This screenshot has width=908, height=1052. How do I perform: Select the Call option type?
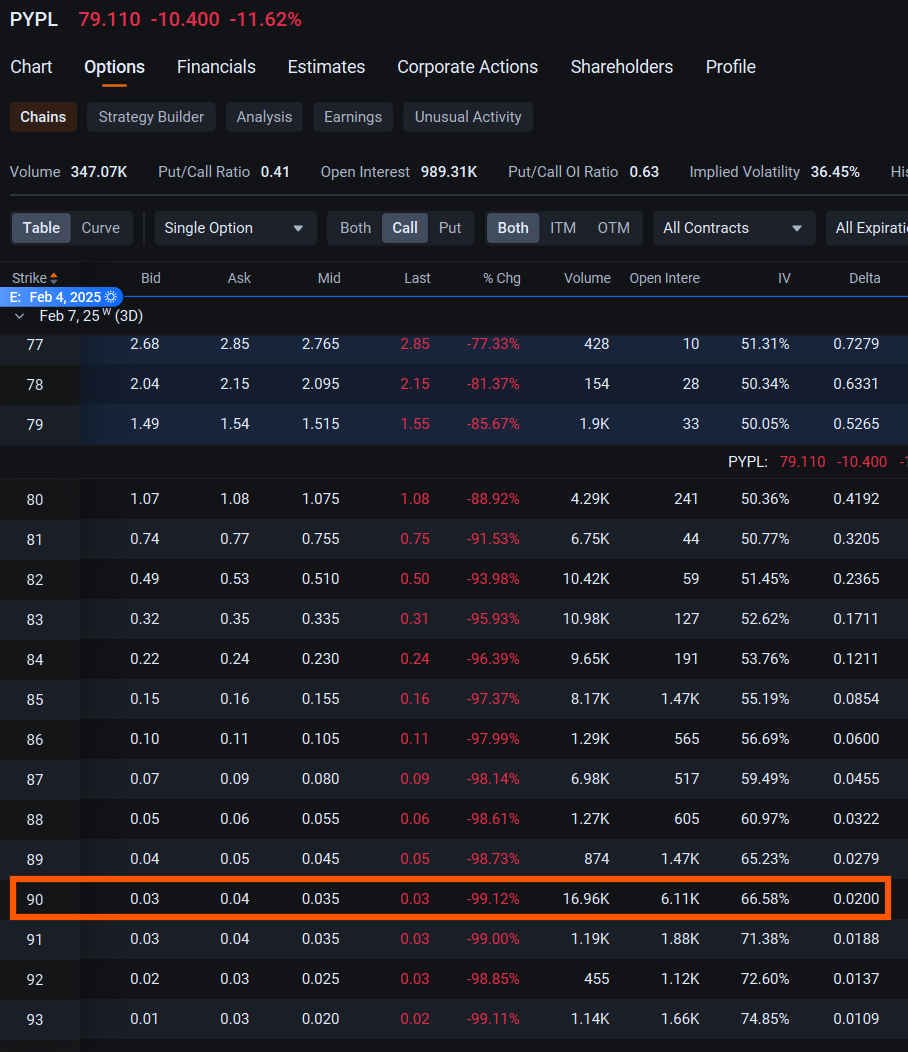click(405, 228)
